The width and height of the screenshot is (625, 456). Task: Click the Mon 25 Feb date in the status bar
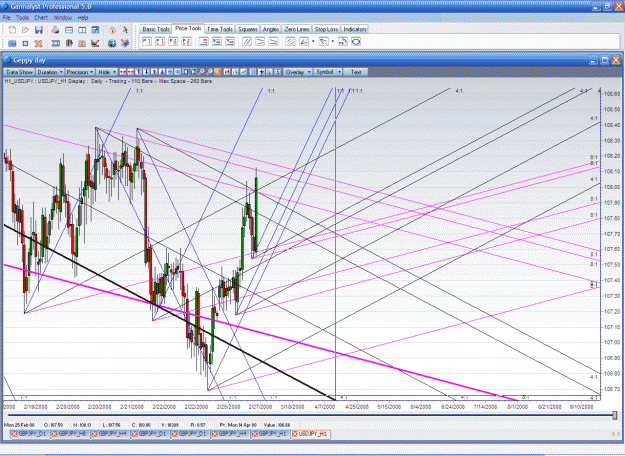19,425
